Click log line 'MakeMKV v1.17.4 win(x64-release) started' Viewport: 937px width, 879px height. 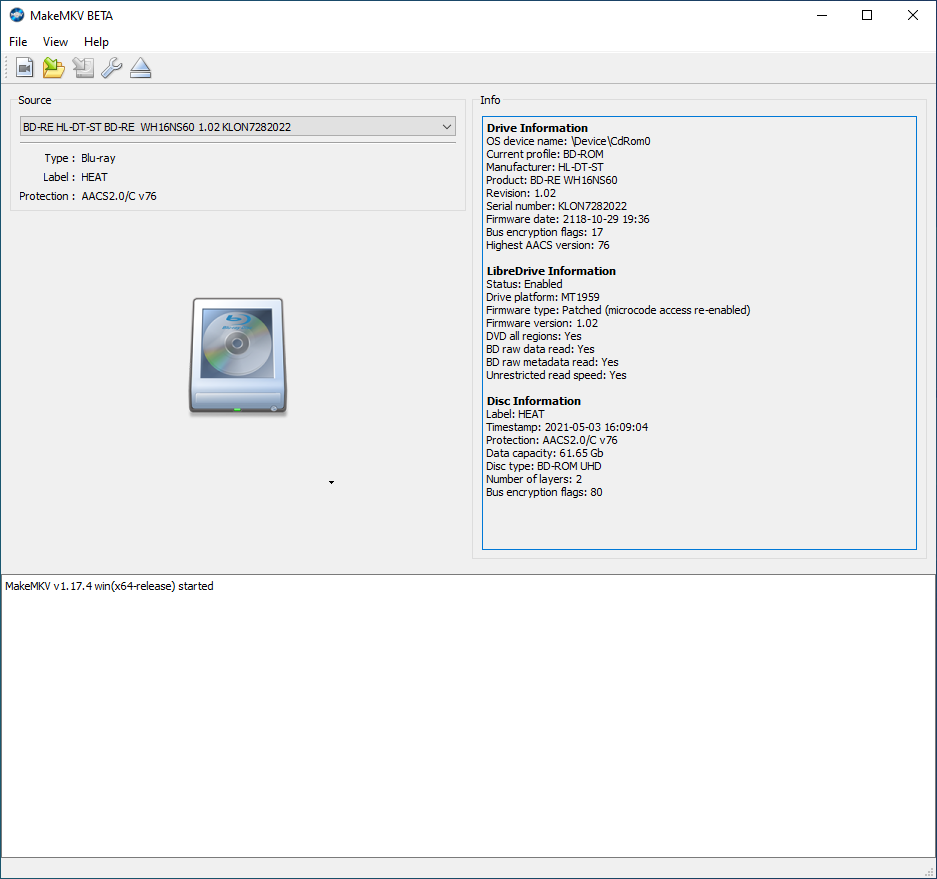109,586
